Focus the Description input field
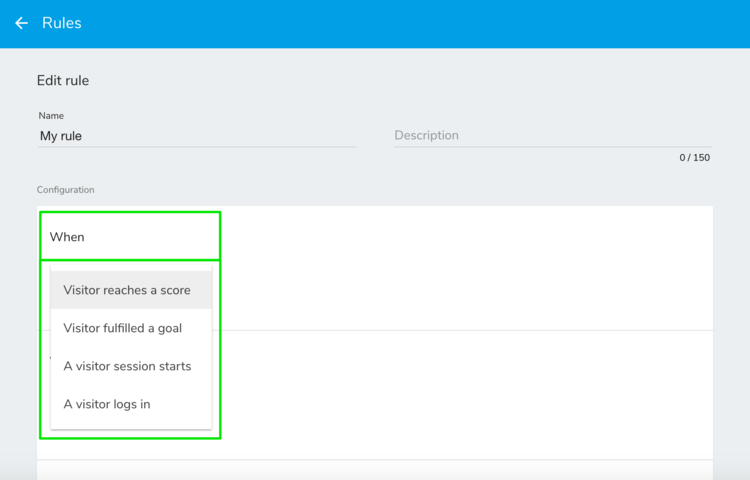This screenshot has width=750, height=480. tap(552, 135)
